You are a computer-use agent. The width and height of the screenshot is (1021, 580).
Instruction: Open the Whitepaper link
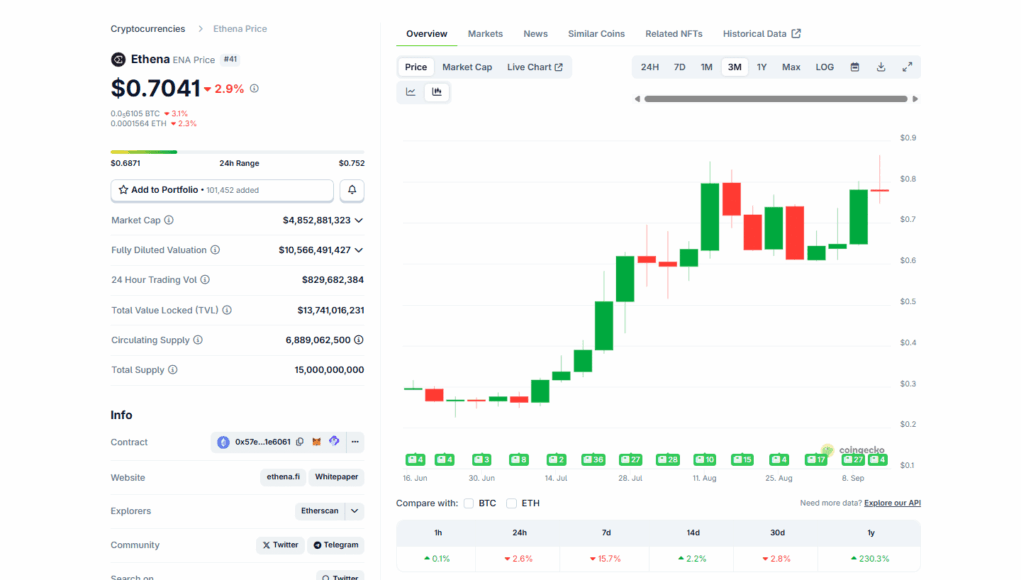click(336, 477)
